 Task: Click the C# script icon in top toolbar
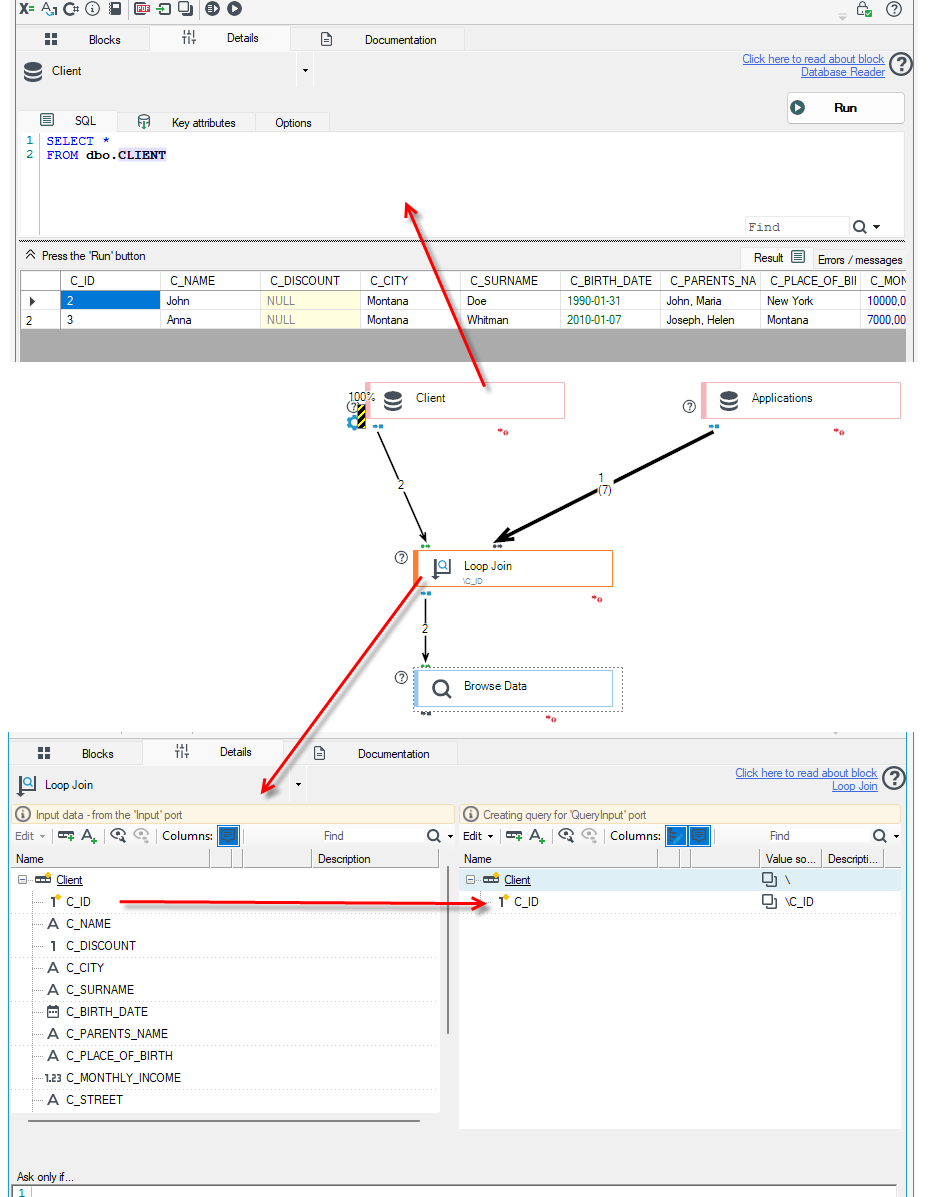[x=71, y=8]
